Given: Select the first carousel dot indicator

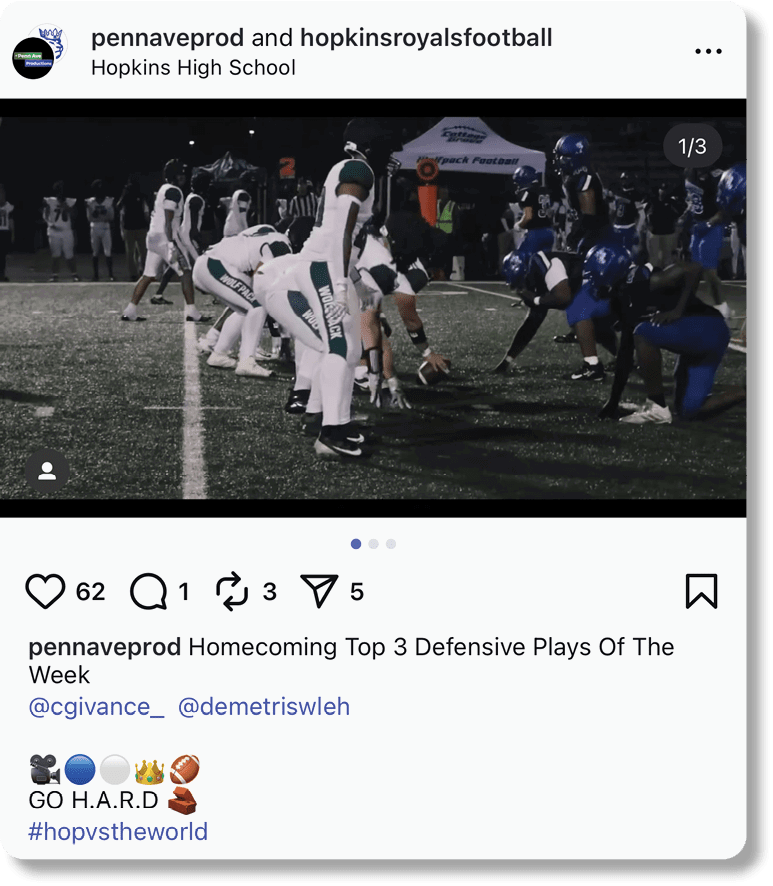Looking at the screenshot, I should (356, 544).
